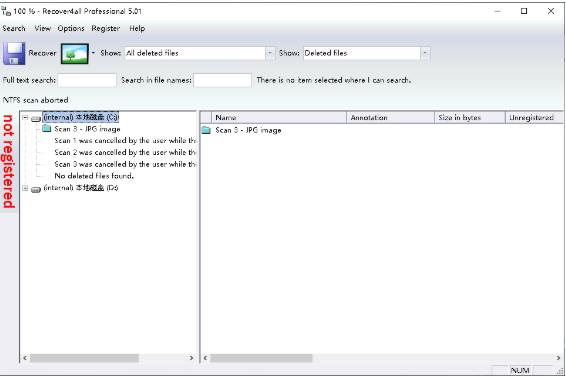Screen dimensions: 566x377
Task: Click the folder icon of Scan 3 in the tree
Action: [x=47, y=128]
